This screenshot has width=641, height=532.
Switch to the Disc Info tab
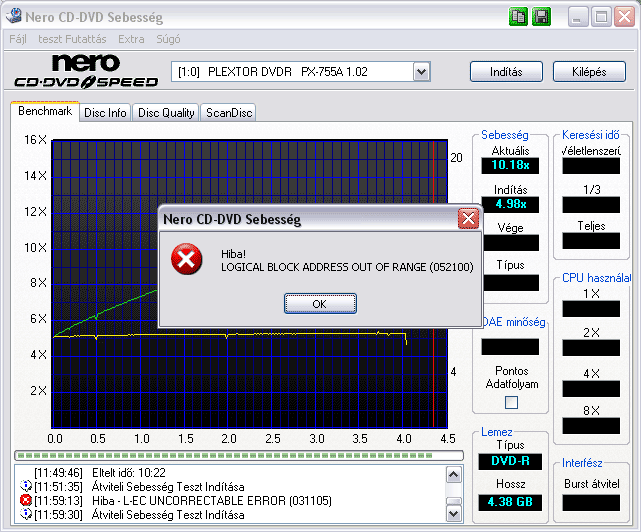tap(105, 113)
